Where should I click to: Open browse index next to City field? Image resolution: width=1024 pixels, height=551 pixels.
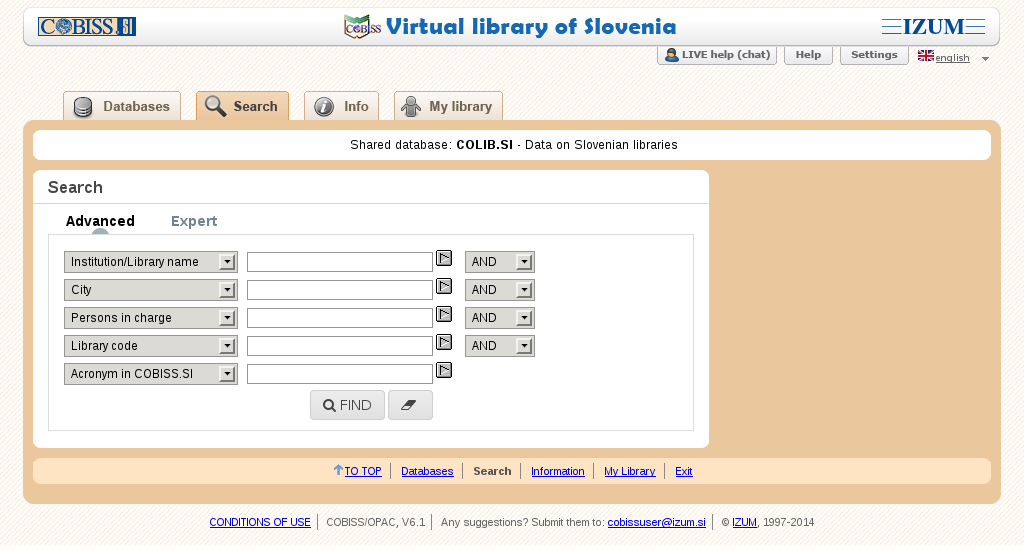tap(445, 287)
